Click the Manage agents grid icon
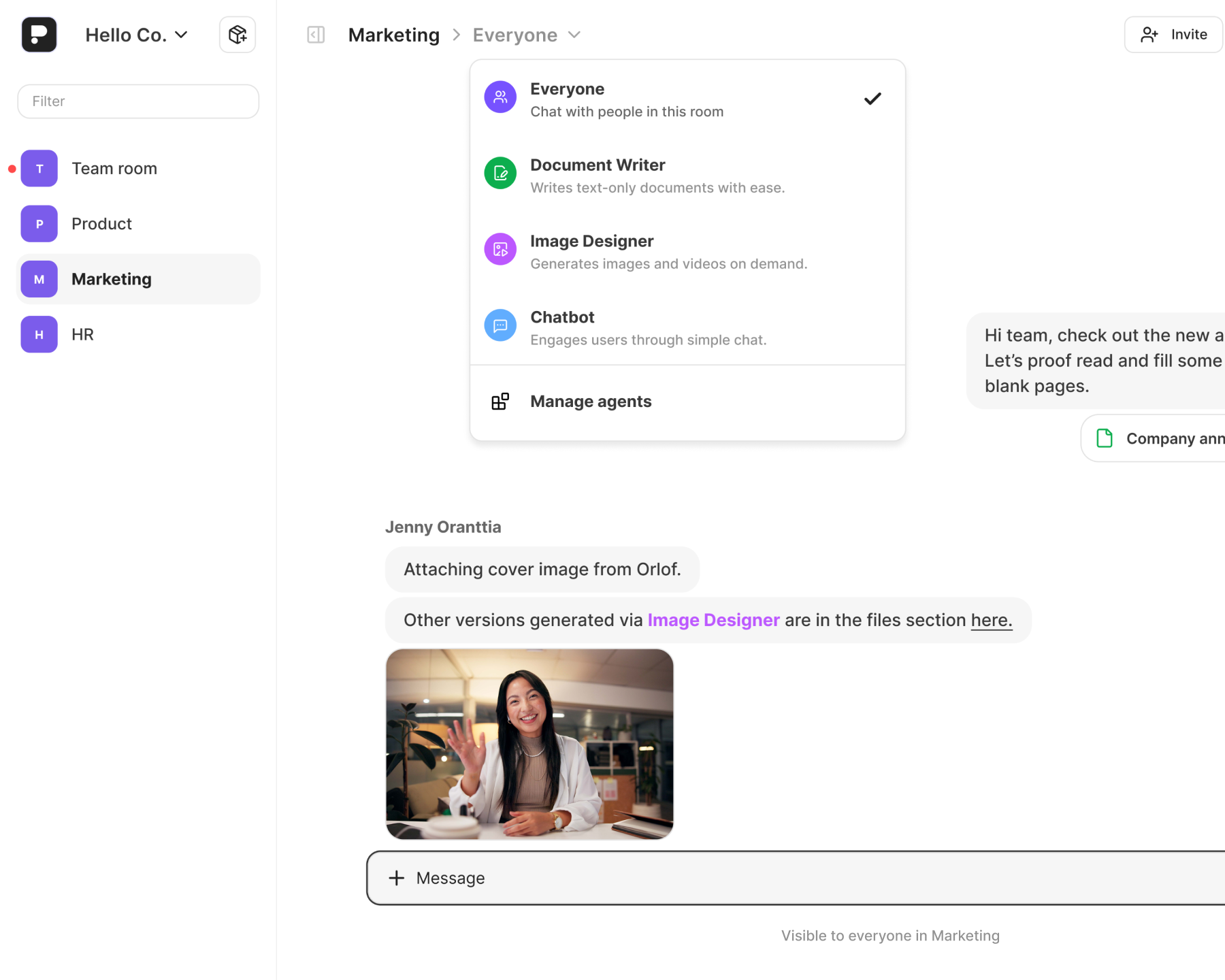The width and height of the screenshot is (1225, 980). pos(500,402)
